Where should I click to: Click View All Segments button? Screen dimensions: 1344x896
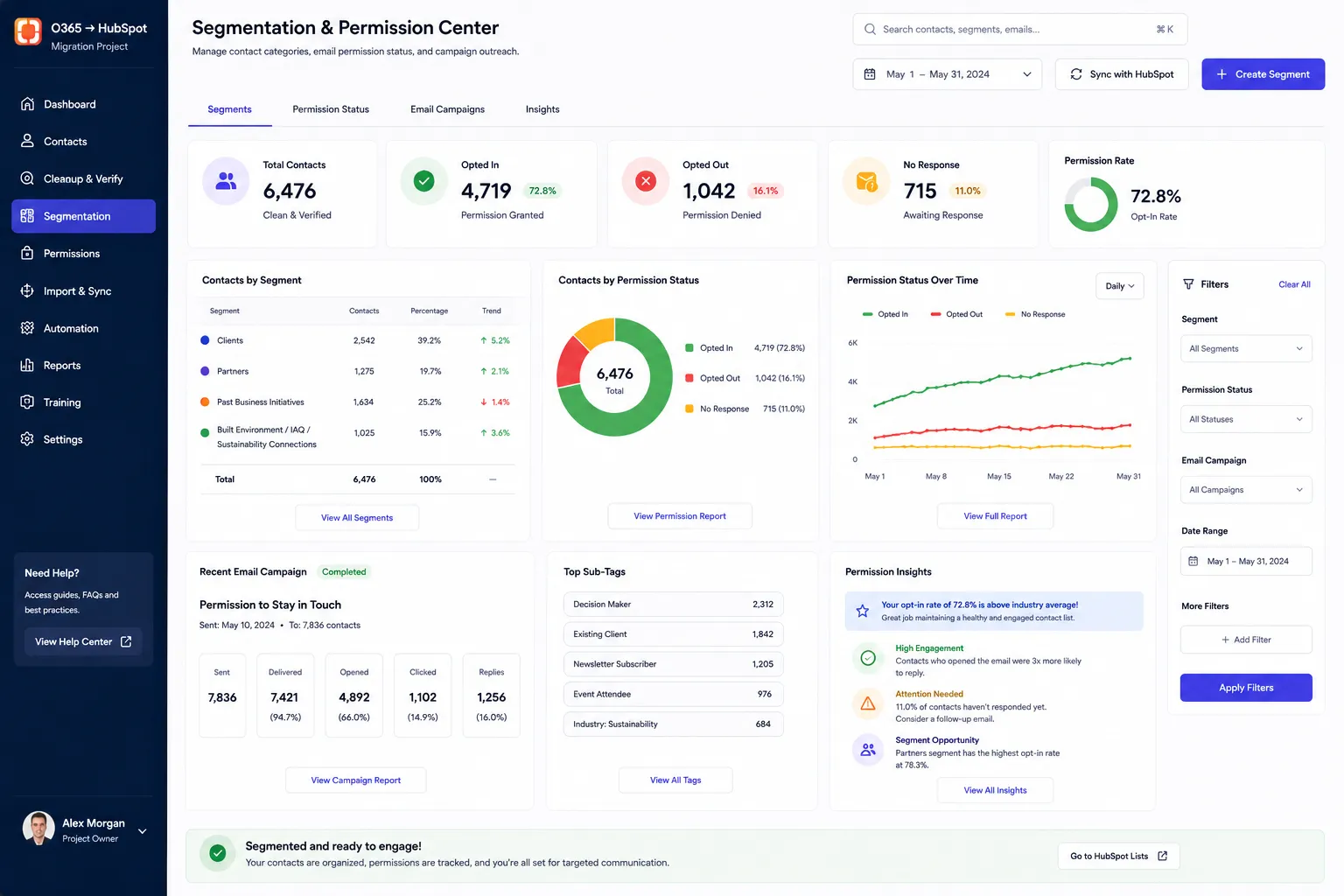pos(357,518)
